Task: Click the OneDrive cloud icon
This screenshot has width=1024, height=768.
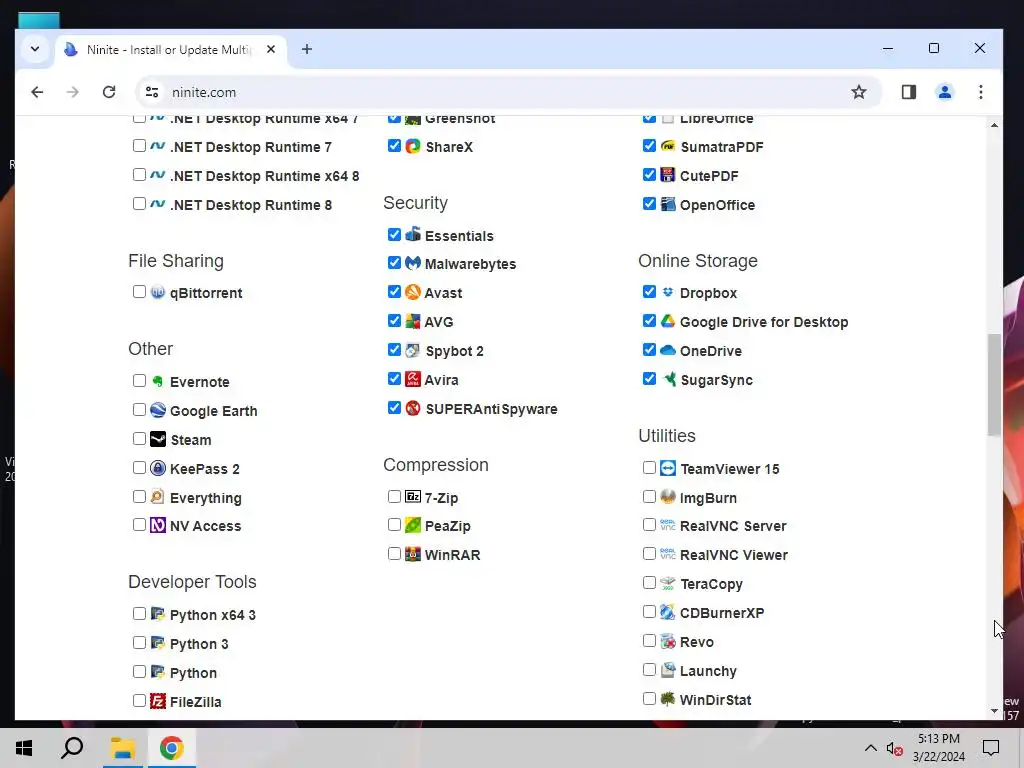Action: (x=667, y=350)
